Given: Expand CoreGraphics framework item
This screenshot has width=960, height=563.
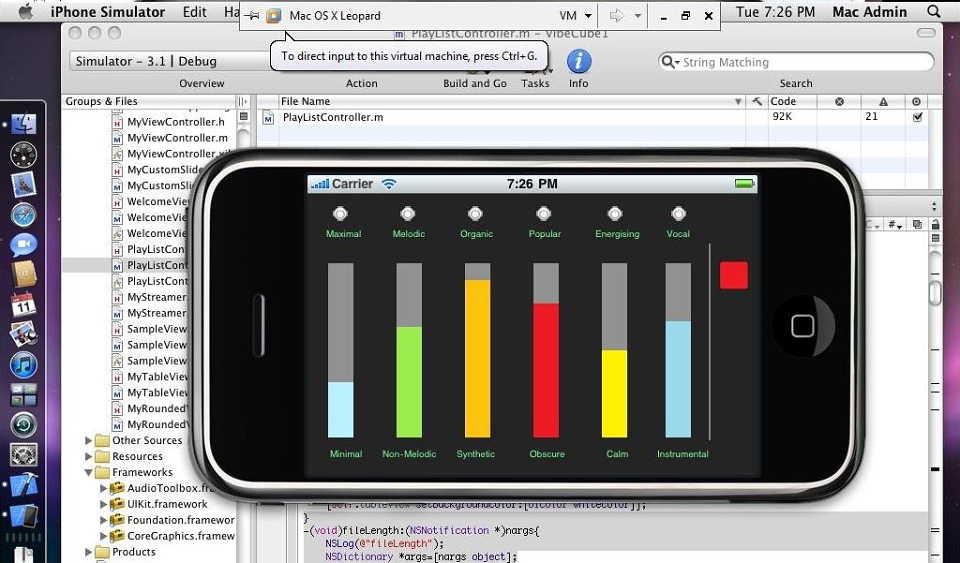Looking at the screenshot, I should 103,536.
